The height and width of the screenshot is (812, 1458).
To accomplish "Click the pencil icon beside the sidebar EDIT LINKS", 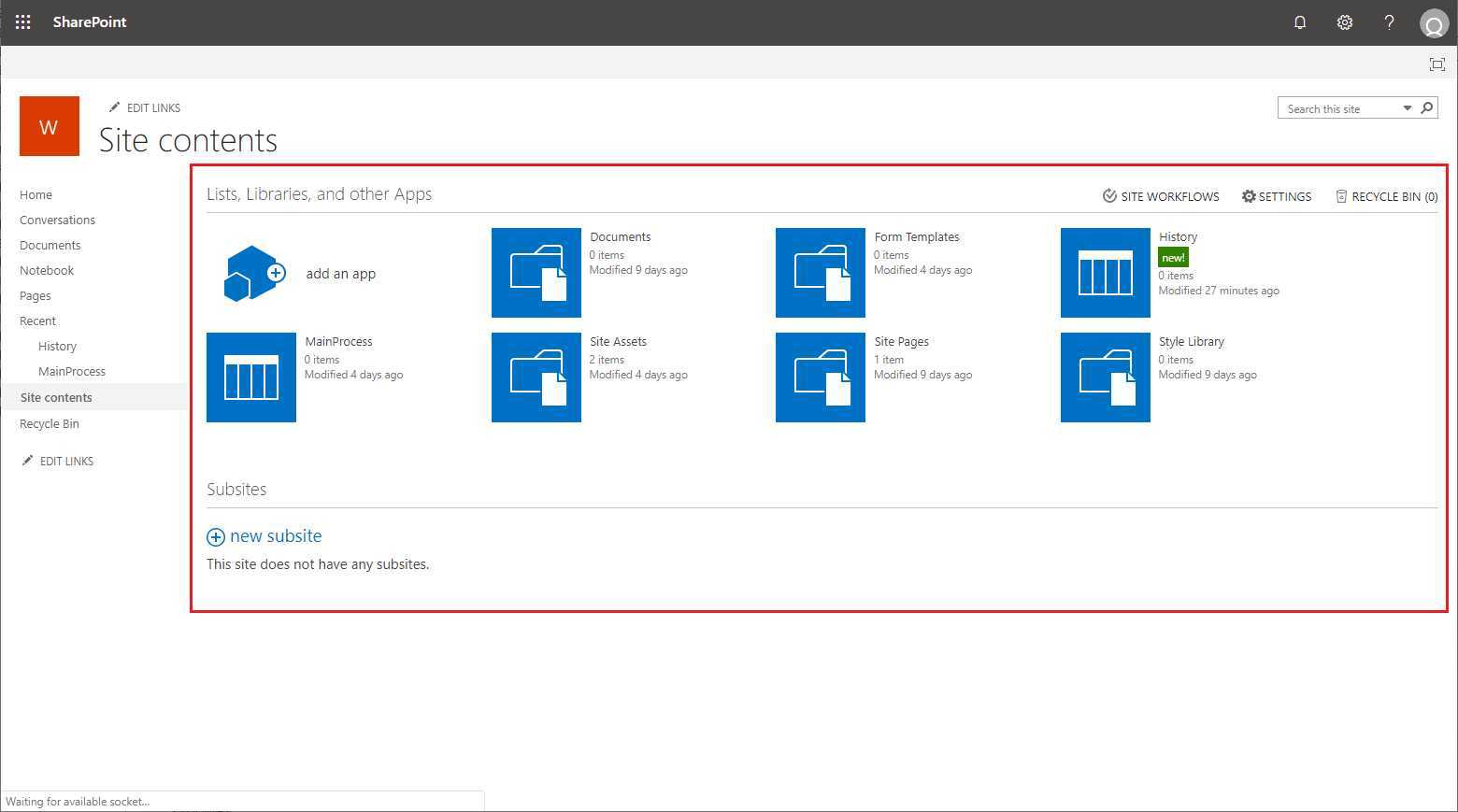I will (27, 461).
